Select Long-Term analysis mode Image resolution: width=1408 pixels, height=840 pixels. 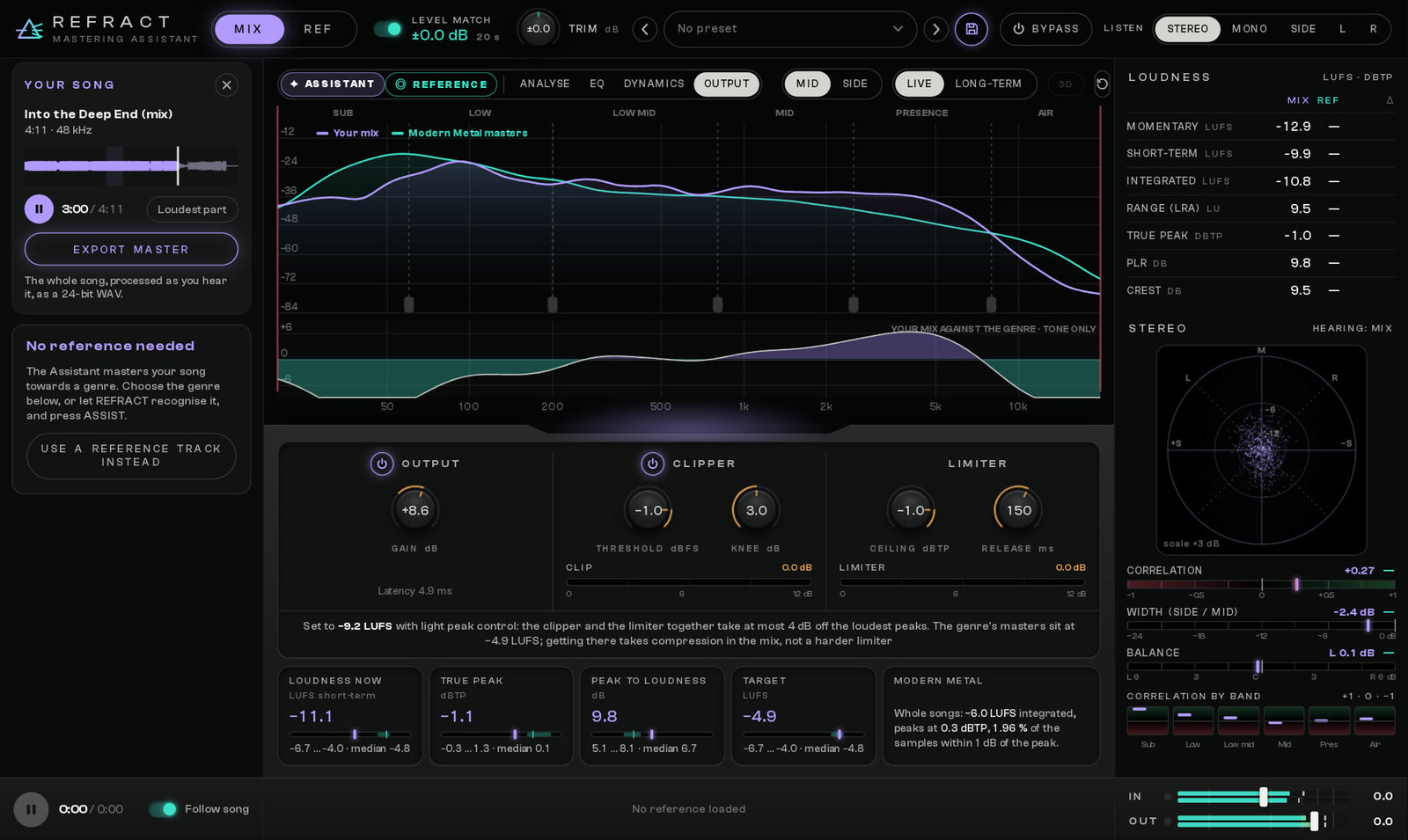(x=988, y=84)
